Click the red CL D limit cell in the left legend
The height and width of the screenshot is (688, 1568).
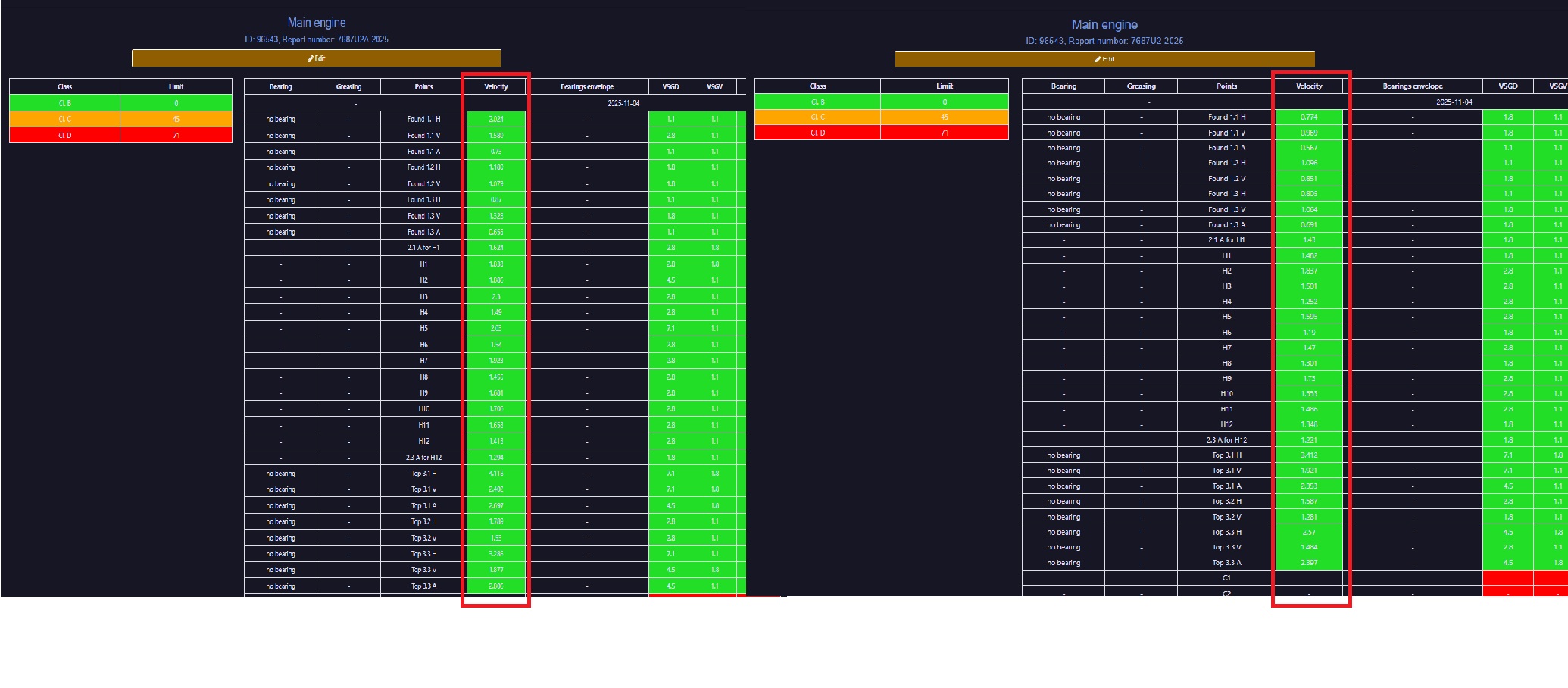(176, 136)
